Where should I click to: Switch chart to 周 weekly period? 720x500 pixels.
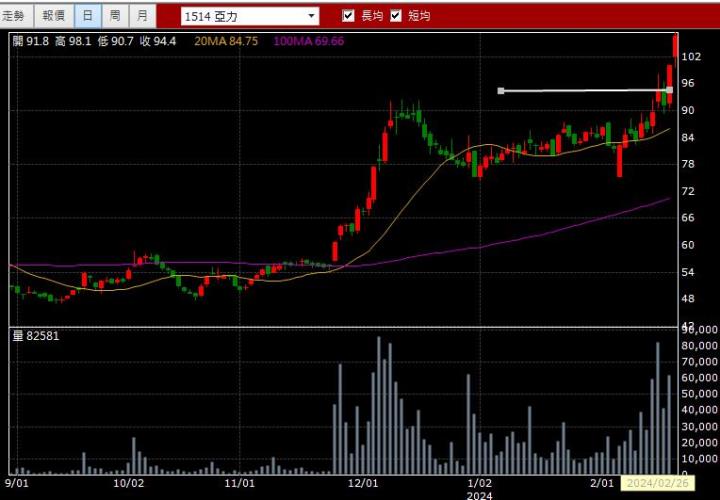[x=115, y=16]
